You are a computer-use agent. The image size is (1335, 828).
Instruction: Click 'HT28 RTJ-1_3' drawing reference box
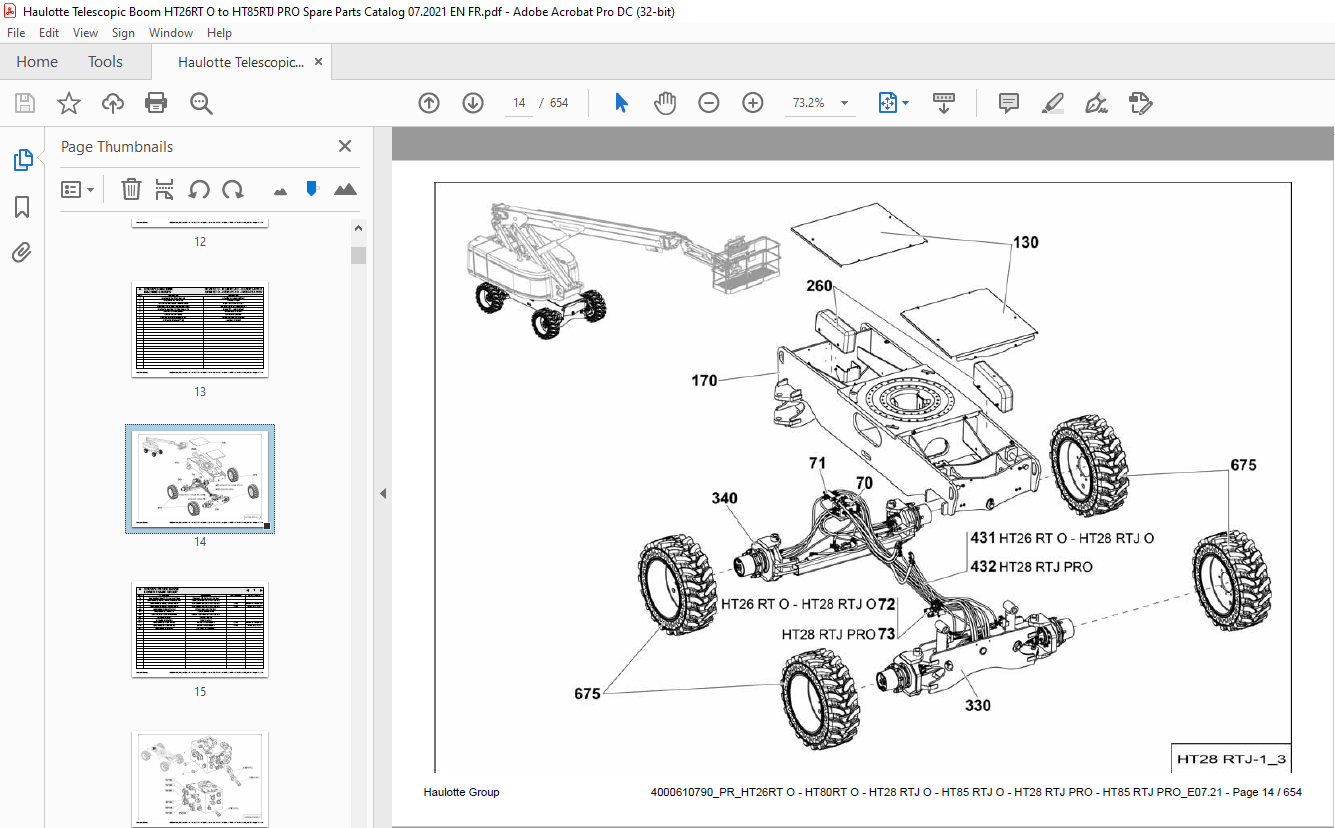(x=1232, y=759)
